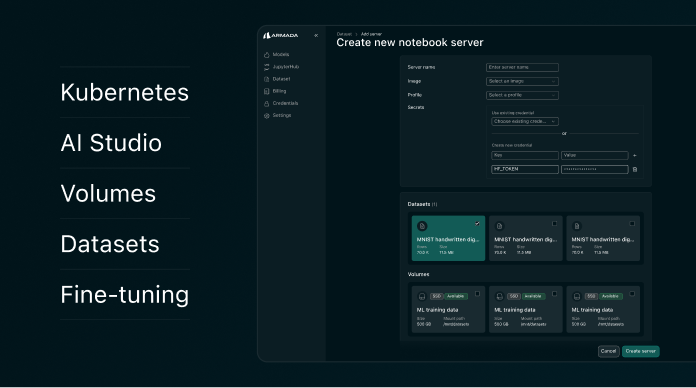Click the Dataset icon in the sidebar
696x388 pixels.
pos(266,79)
